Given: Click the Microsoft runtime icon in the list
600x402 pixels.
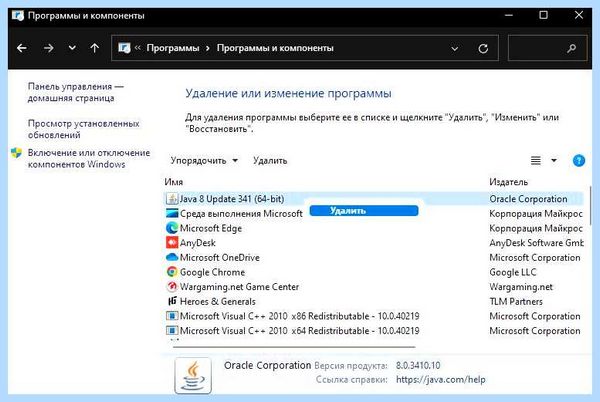Looking at the screenshot, I should click(172, 213).
